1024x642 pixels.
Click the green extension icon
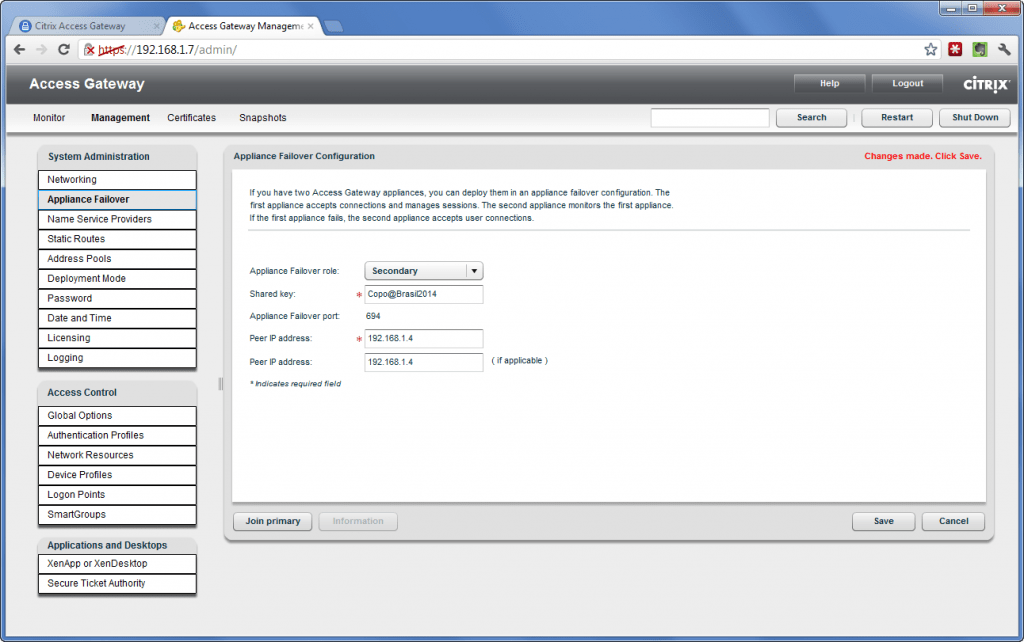pos(980,50)
